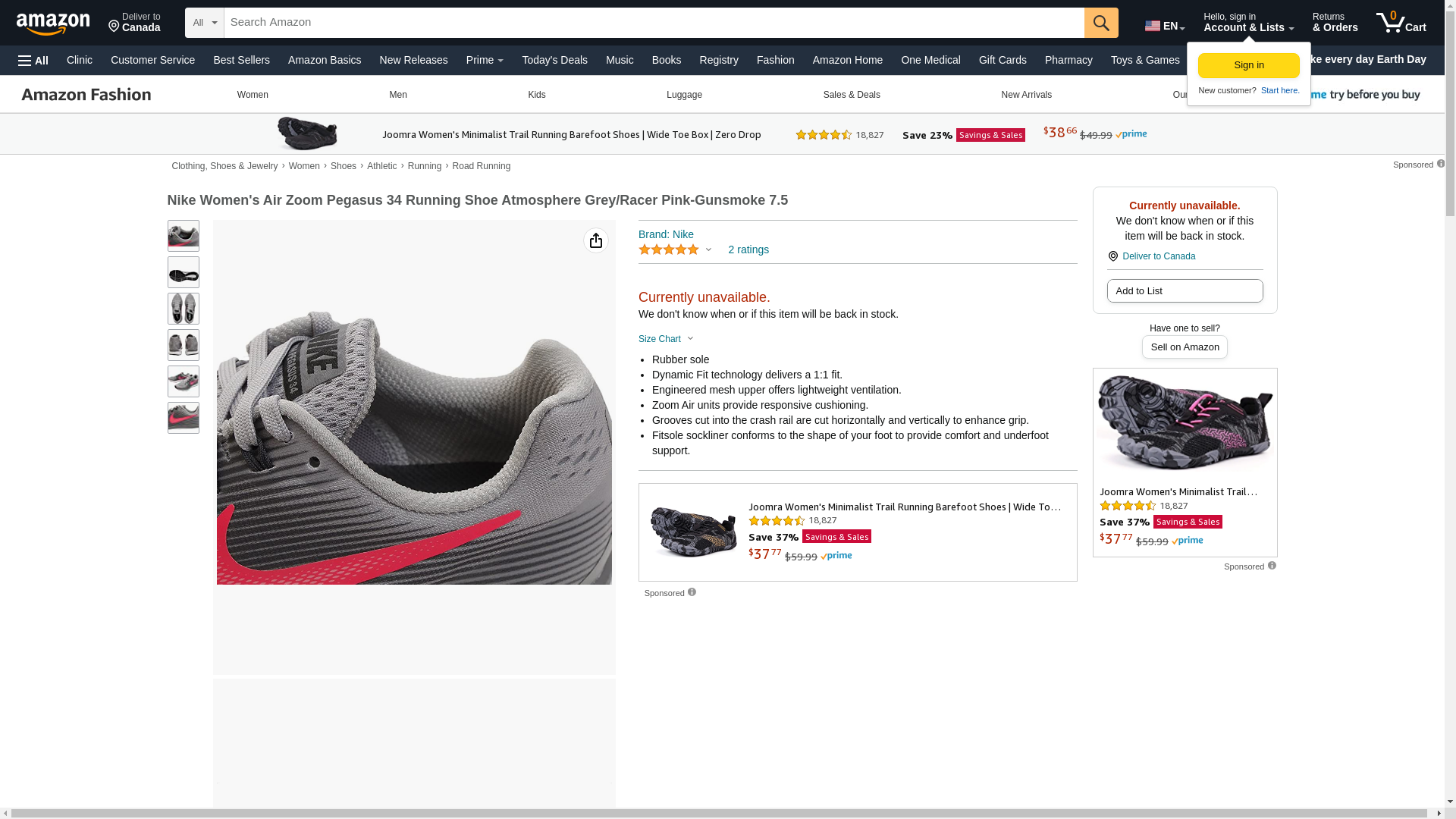The image size is (1456, 819).
Task: Open the EN language selector dropdown
Action: click(1164, 26)
